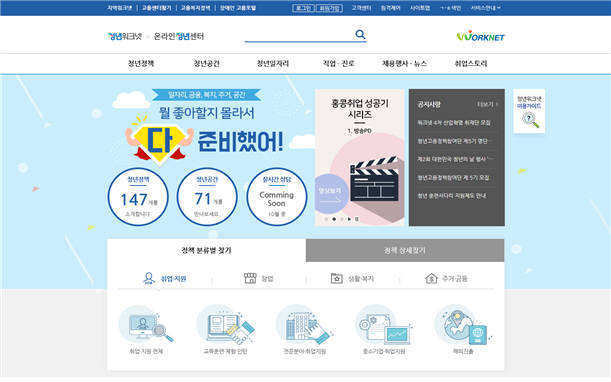Click the banner pause button
The image size is (611, 382).
357,219
